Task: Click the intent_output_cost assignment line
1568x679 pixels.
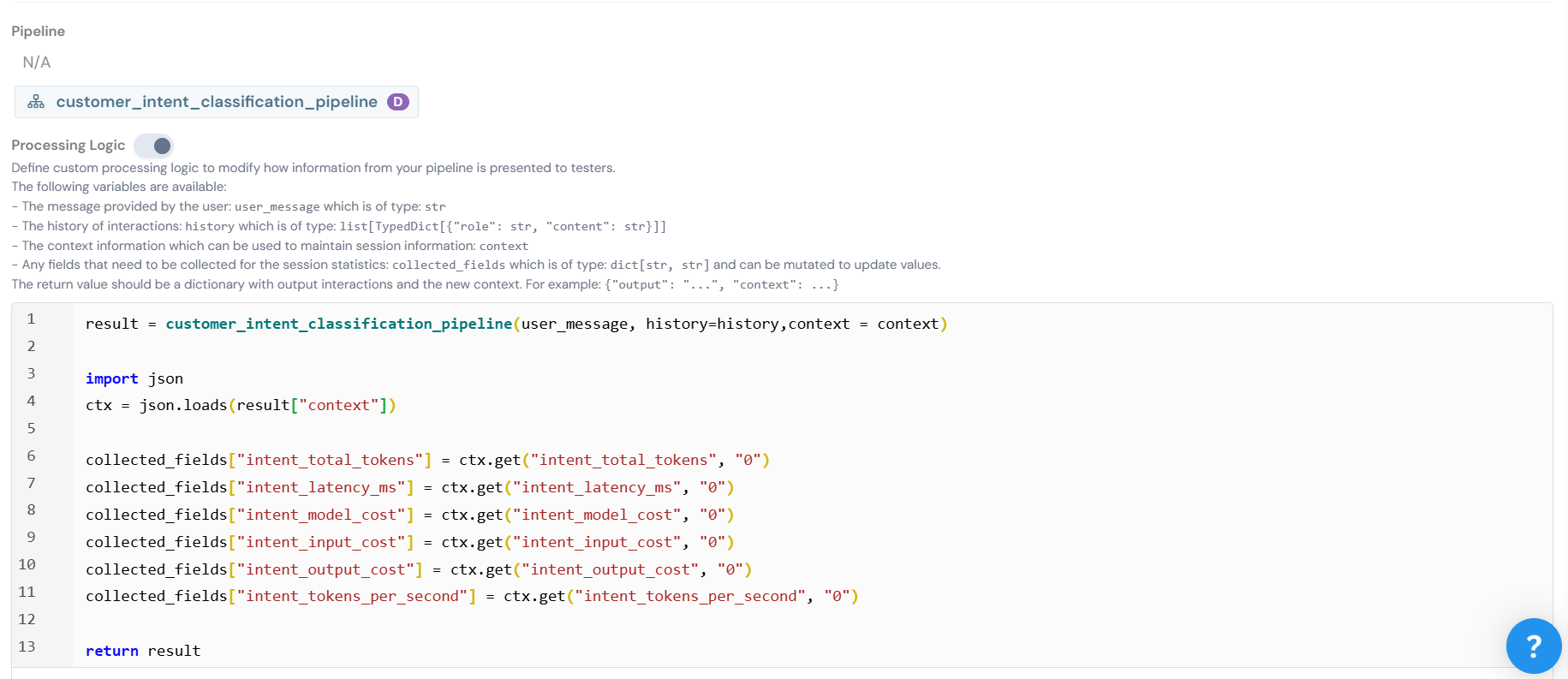Action: point(418,569)
